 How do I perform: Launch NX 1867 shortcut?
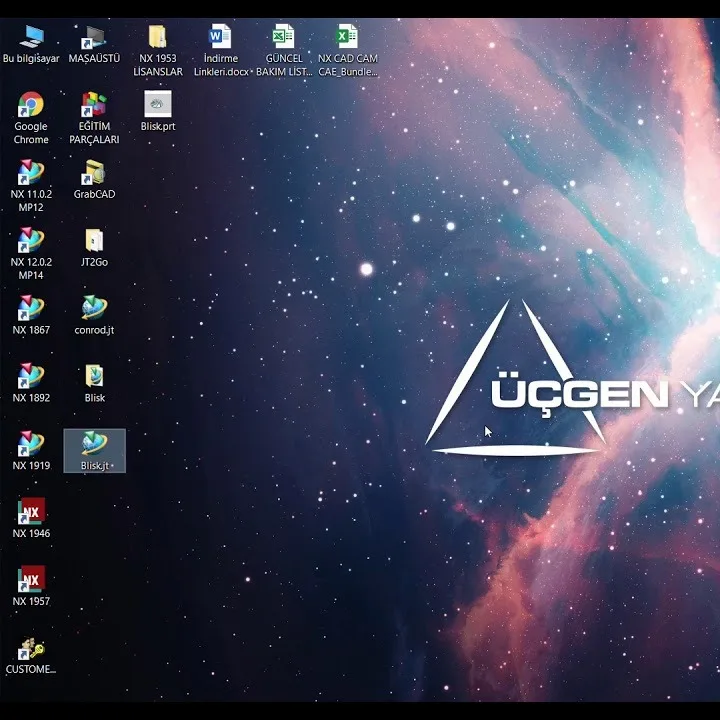point(31,315)
